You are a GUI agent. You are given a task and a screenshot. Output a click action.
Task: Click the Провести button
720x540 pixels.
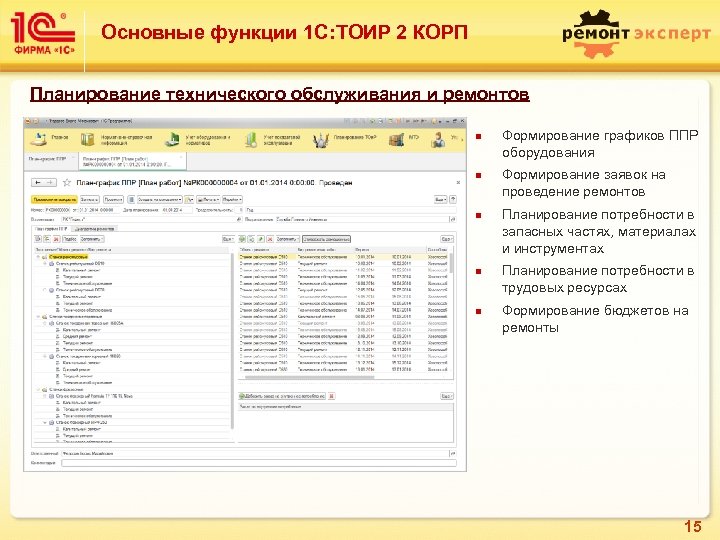pos(113,200)
